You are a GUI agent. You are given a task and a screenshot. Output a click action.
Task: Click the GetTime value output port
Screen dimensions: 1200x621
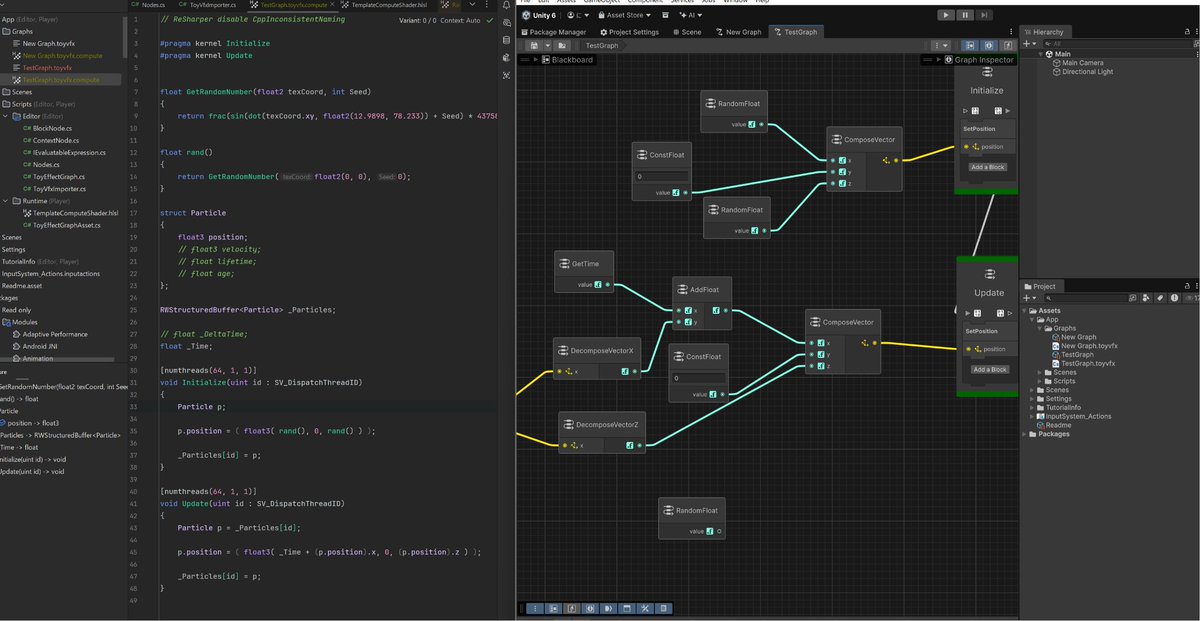click(607, 285)
